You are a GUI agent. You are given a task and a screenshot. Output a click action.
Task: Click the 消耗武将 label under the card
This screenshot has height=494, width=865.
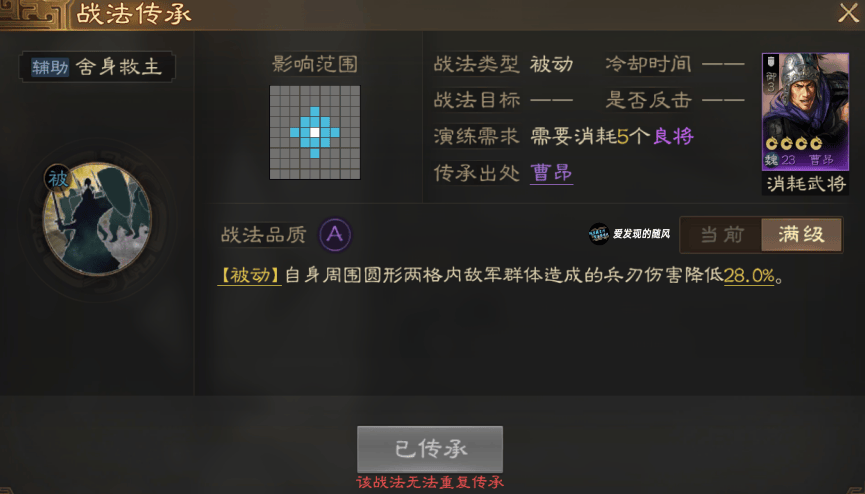click(806, 183)
